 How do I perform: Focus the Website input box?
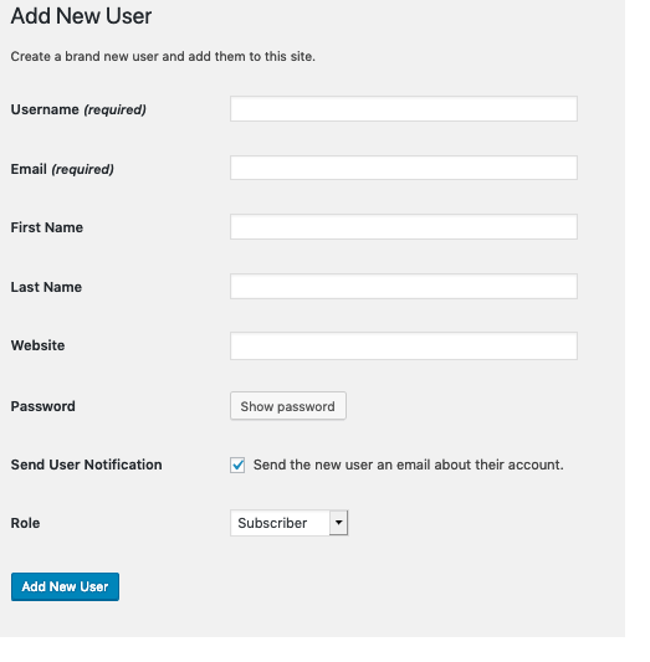click(x=403, y=346)
